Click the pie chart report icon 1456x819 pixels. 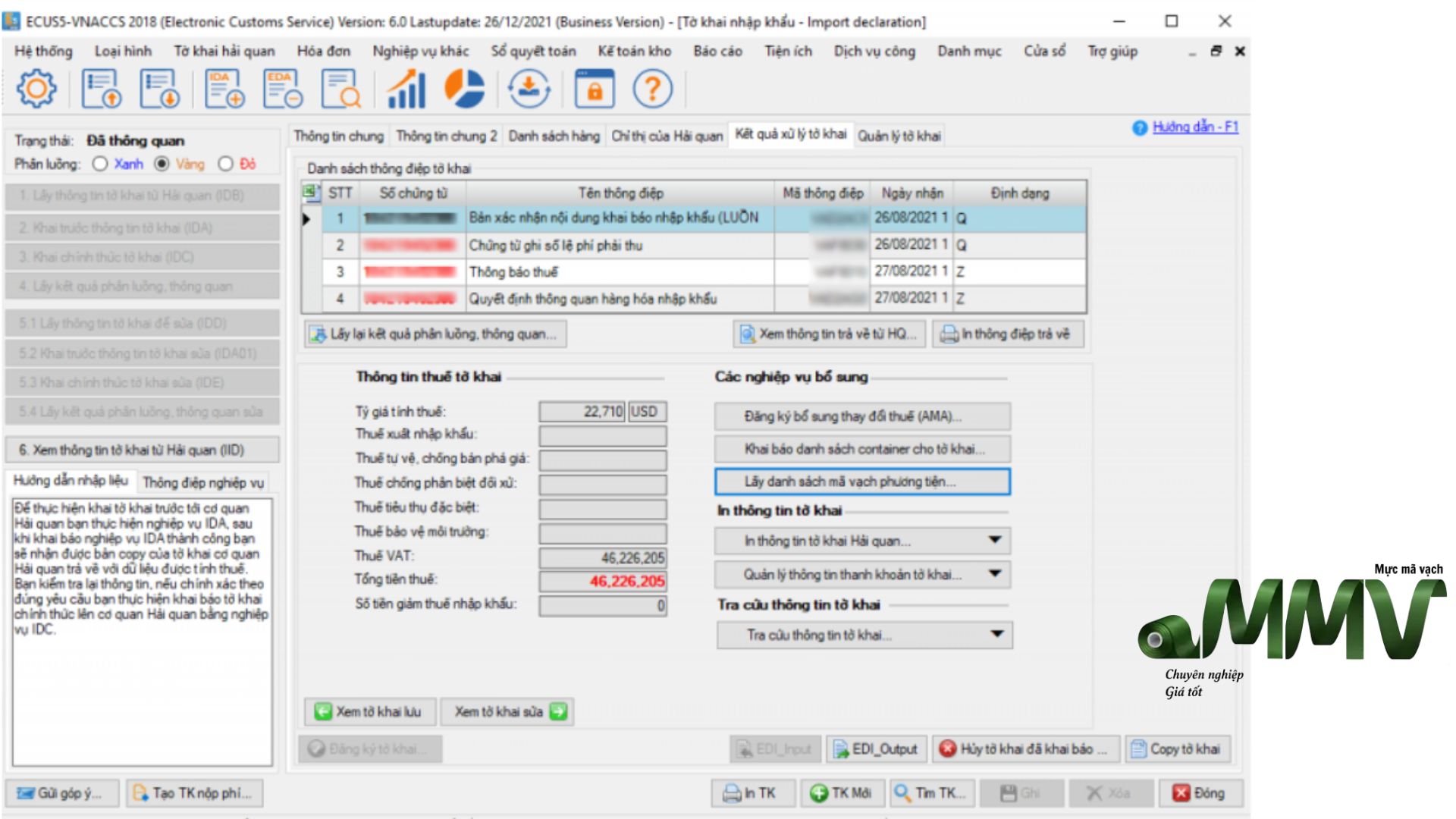464,89
